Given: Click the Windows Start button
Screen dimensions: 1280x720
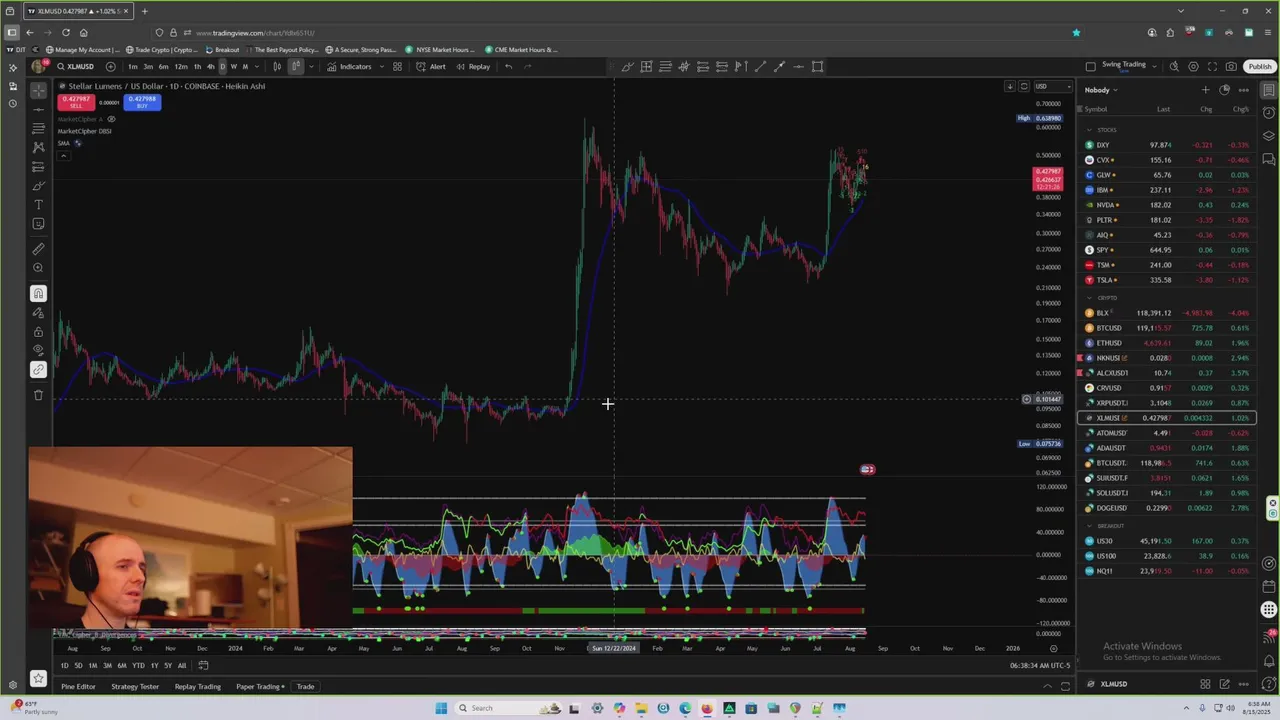Looking at the screenshot, I should click(441, 708).
